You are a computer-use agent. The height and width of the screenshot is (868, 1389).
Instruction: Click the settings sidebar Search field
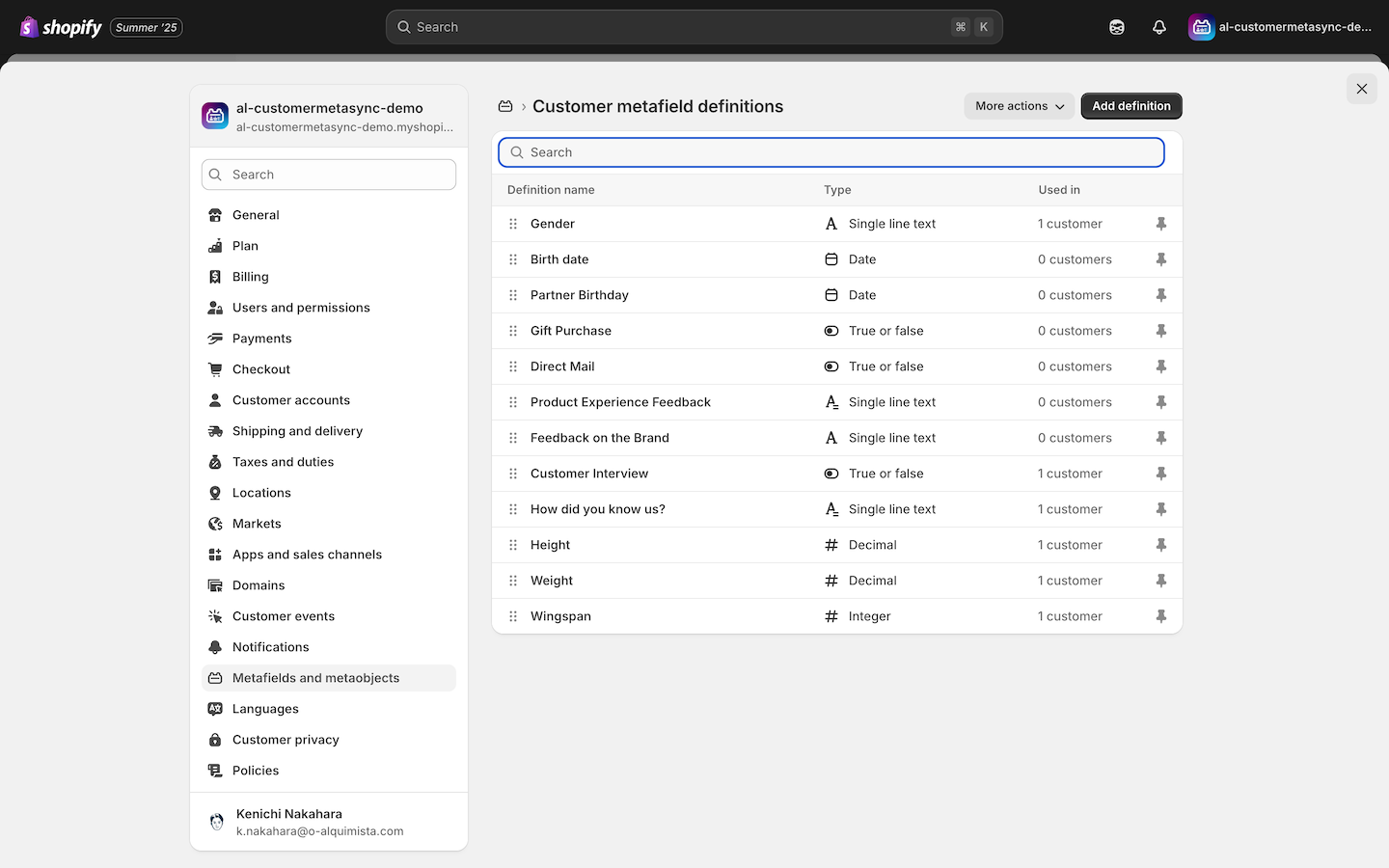pyautogui.click(x=329, y=175)
